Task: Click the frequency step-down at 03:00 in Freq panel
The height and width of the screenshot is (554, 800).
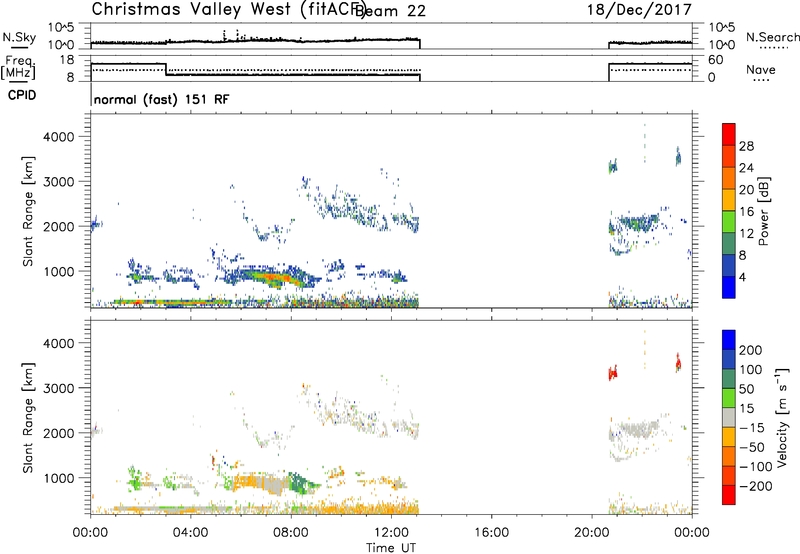Action: 166,69
